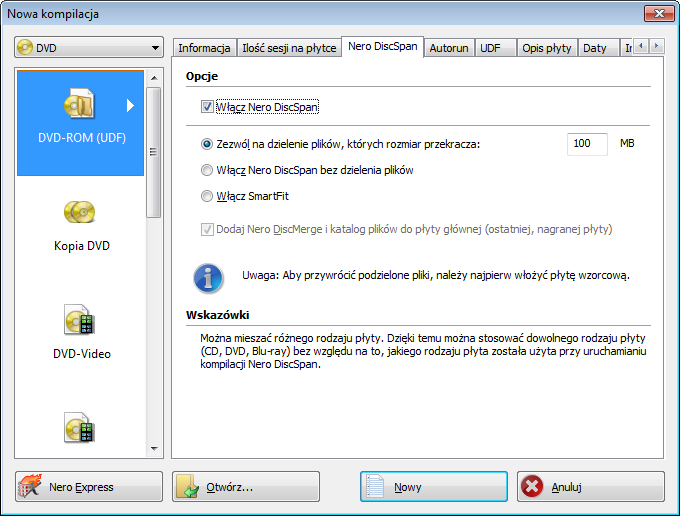Click the blue information icon beside Uwaga note
The width and height of the screenshot is (680, 516).
(x=209, y=278)
